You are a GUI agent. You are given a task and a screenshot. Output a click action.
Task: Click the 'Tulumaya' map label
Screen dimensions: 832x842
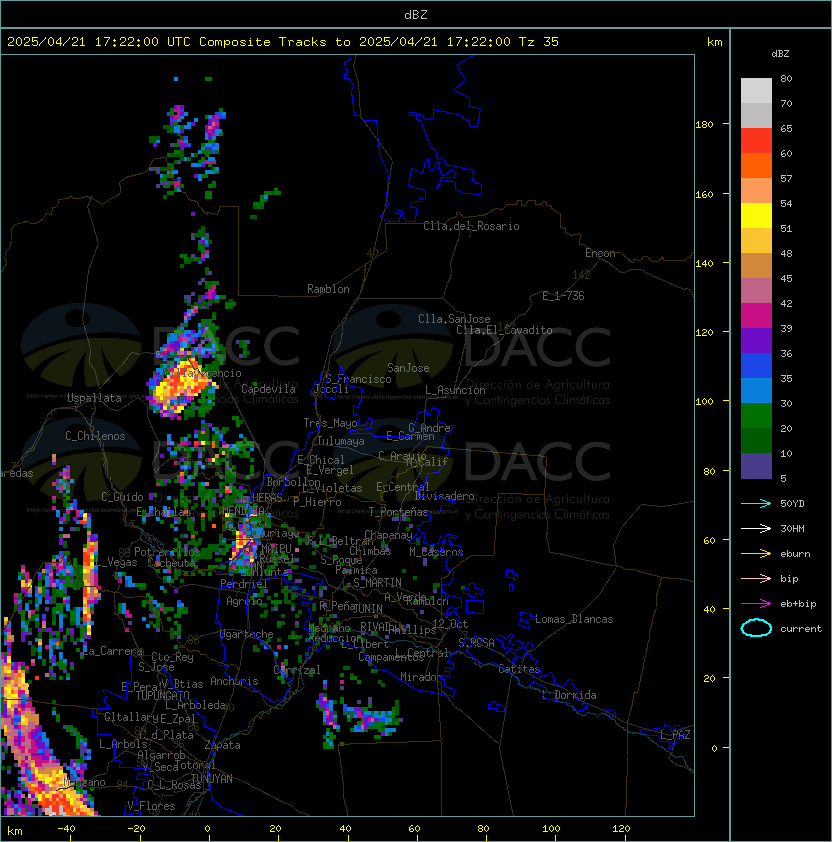[x=341, y=441]
